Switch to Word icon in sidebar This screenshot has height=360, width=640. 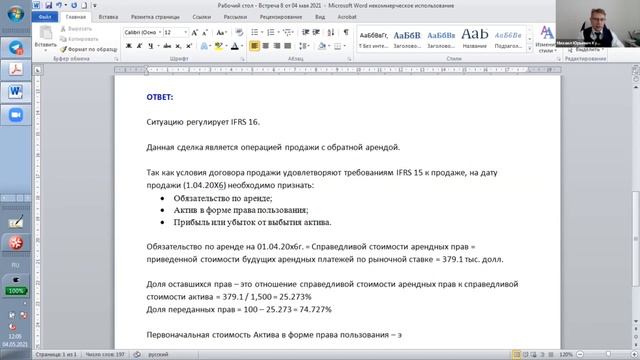pos(16,92)
